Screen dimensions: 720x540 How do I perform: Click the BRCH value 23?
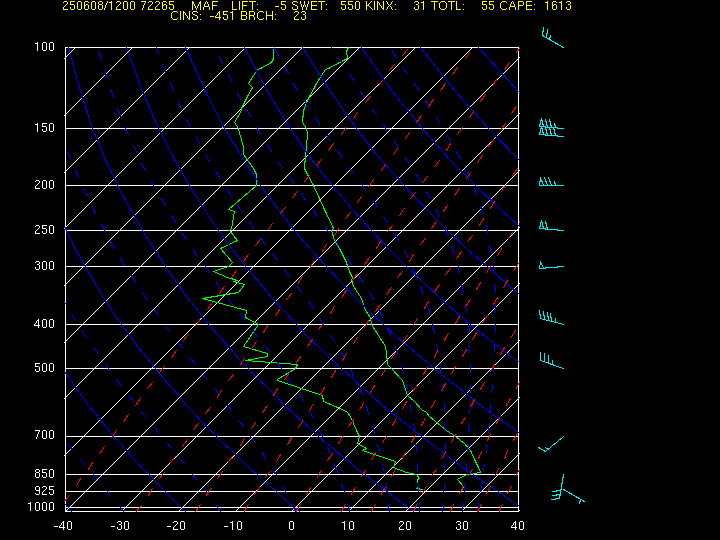(x=300, y=16)
